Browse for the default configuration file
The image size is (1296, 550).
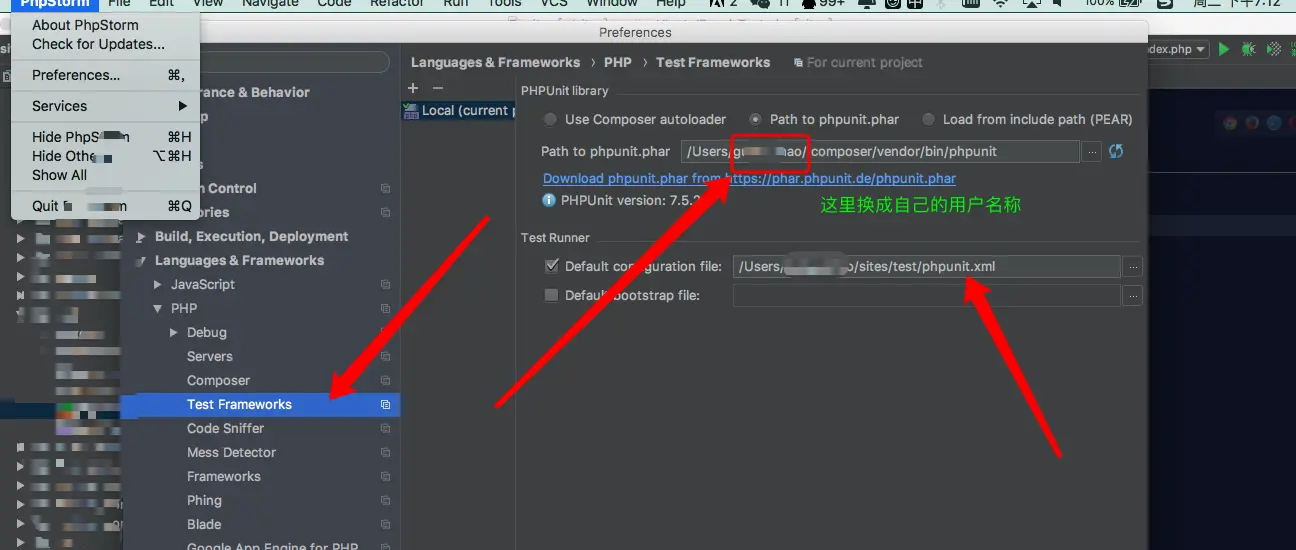click(1132, 267)
